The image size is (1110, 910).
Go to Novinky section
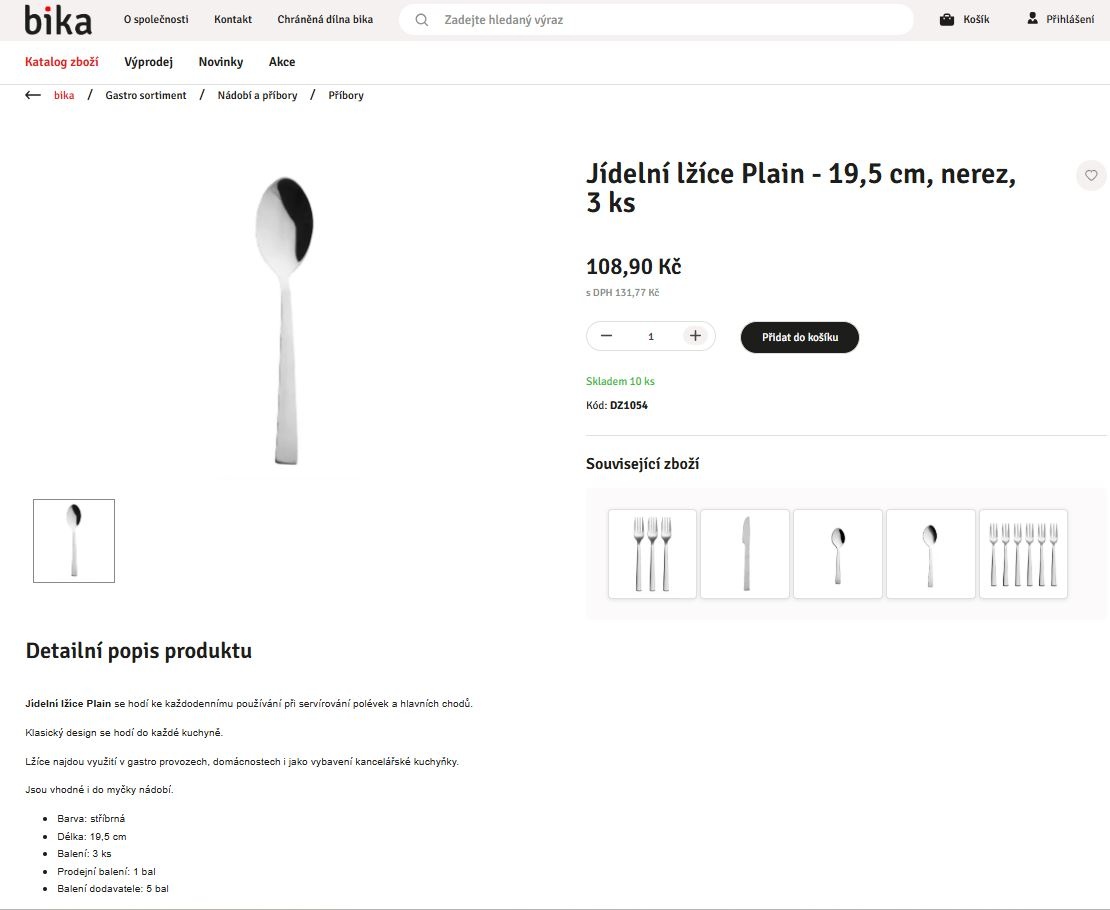221,62
